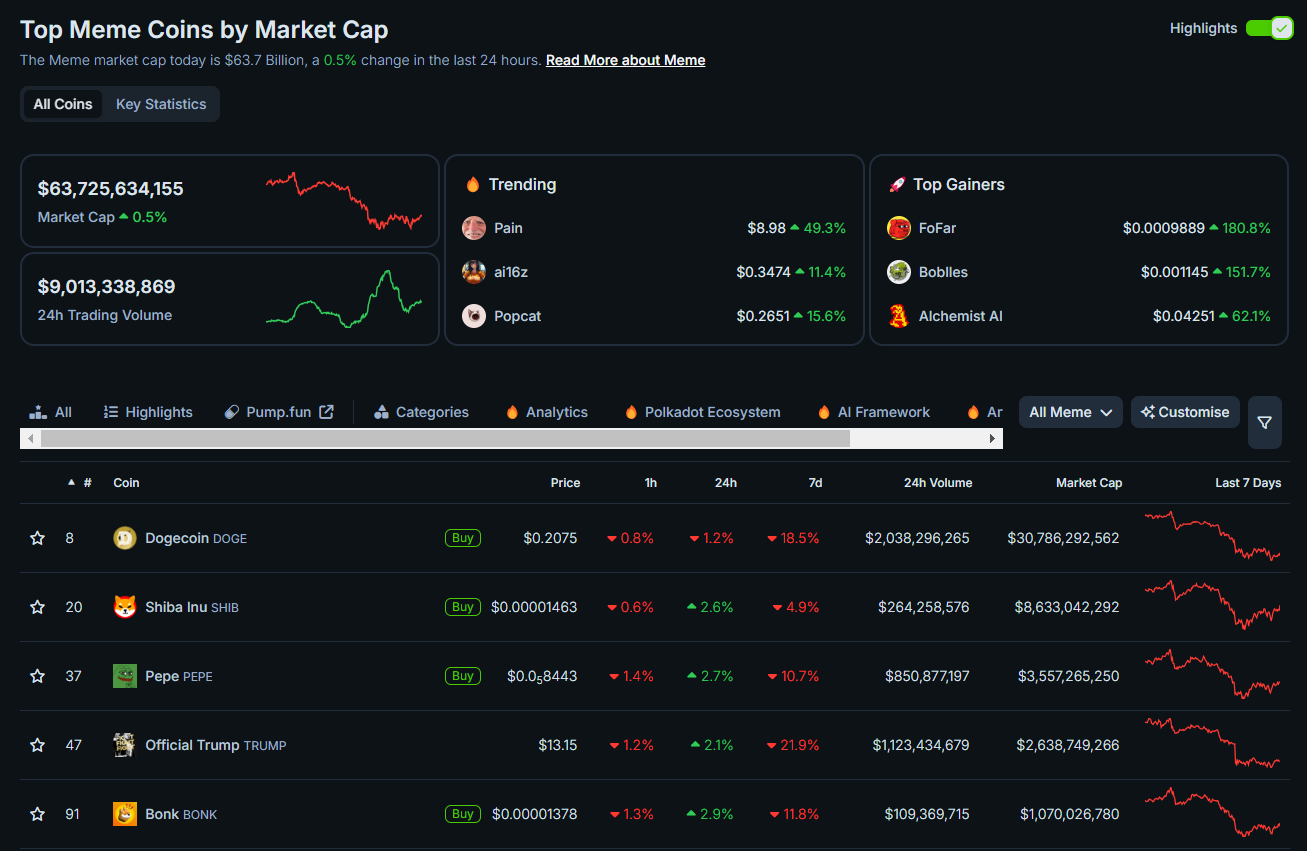
Task: Sort by 24h Volume column
Action: pyautogui.click(x=938, y=483)
